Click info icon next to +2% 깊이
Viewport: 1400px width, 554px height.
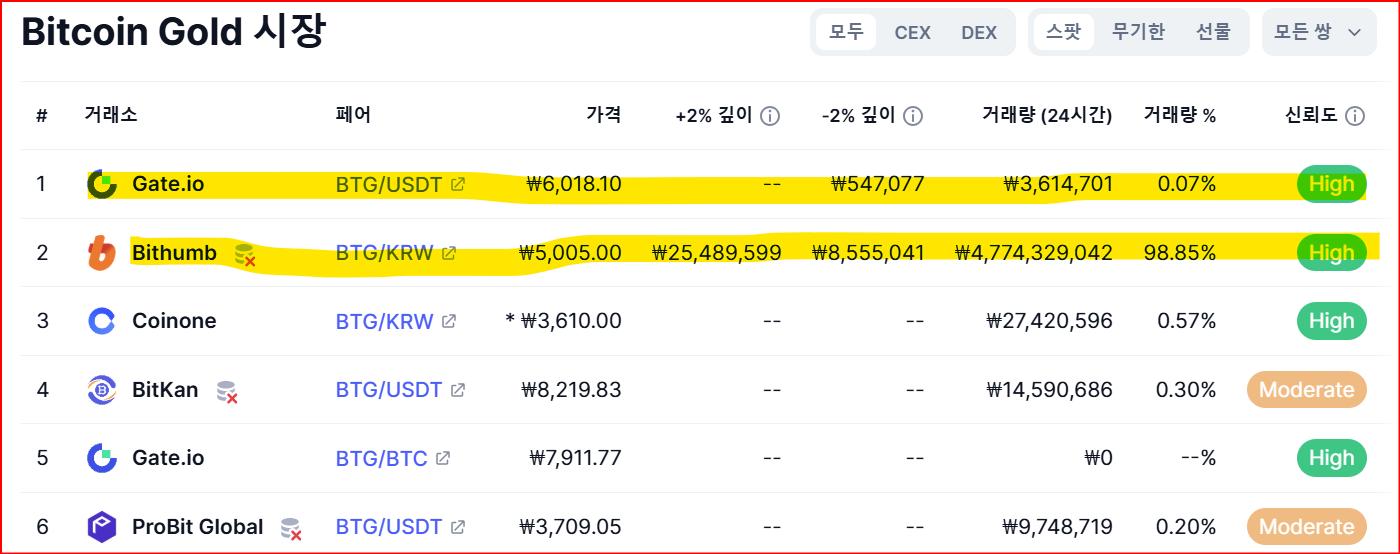pyautogui.click(x=770, y=116)
